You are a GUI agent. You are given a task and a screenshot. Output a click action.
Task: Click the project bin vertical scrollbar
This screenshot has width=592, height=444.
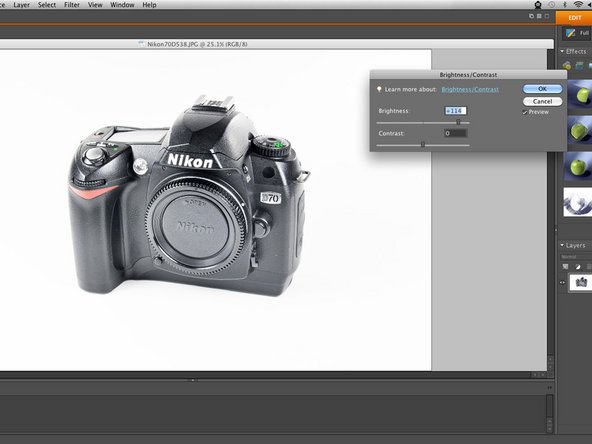click(550, 413)
